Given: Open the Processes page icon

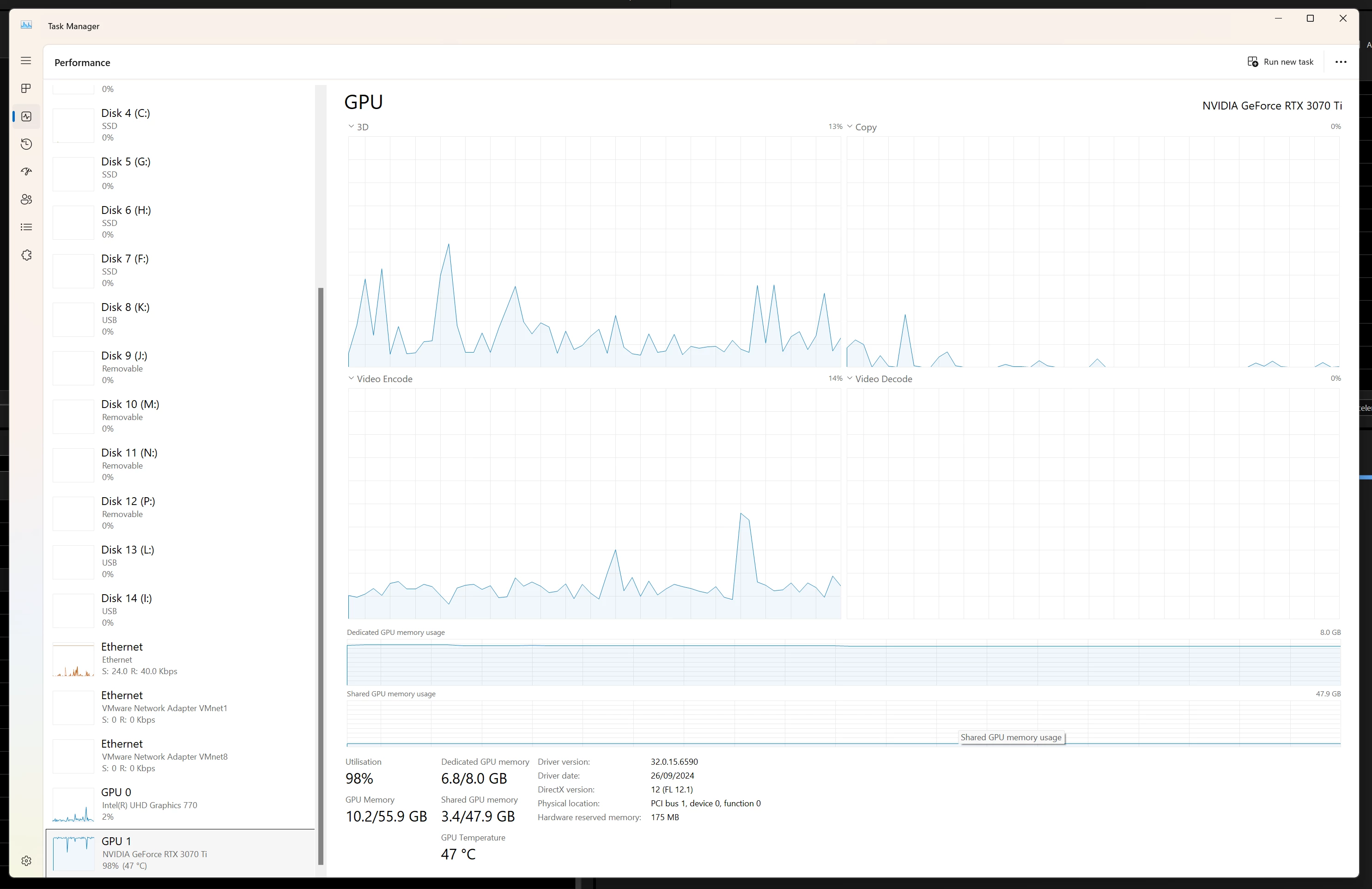Looking at the screenshot, I should click(x=26, y=88).
